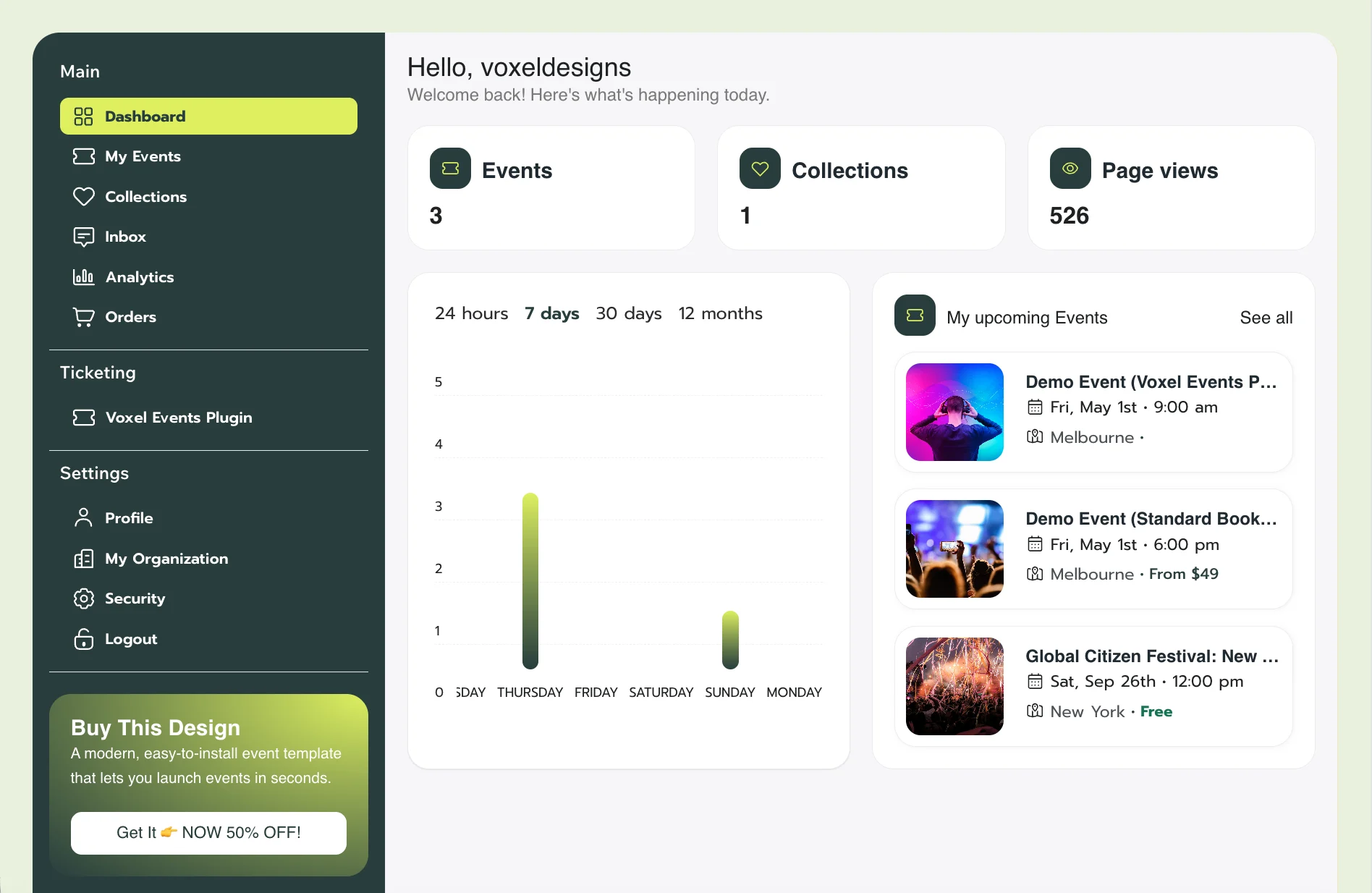Screen dimensions: 1372x893
Task: Click the Orders shopping cart icon
Action: tap(83, 317)
